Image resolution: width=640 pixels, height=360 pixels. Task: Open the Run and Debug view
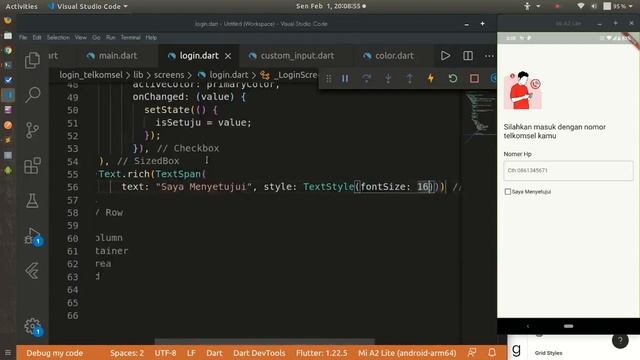(x=32, y=236)
